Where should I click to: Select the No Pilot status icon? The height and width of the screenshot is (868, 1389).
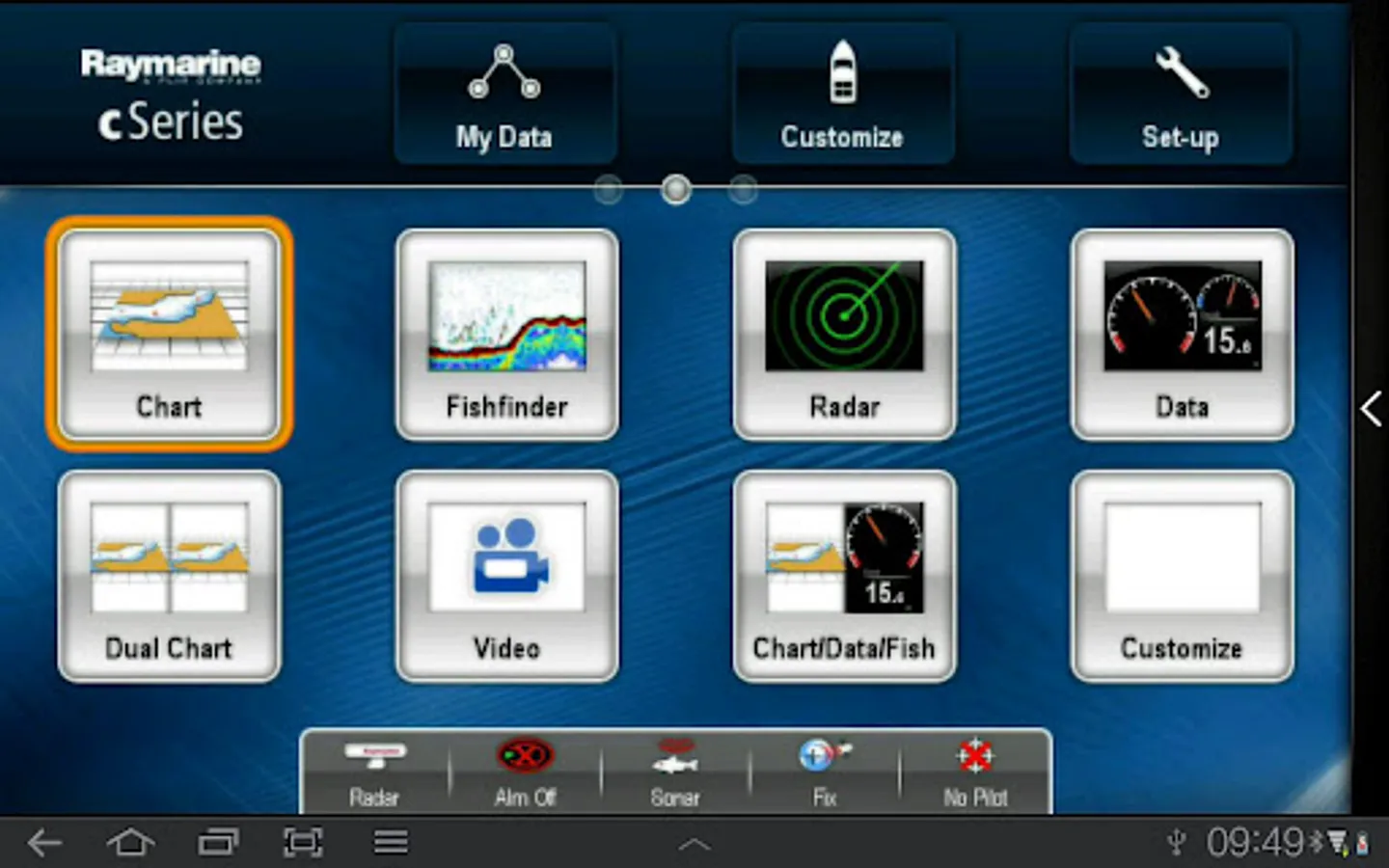click(975, 773)
